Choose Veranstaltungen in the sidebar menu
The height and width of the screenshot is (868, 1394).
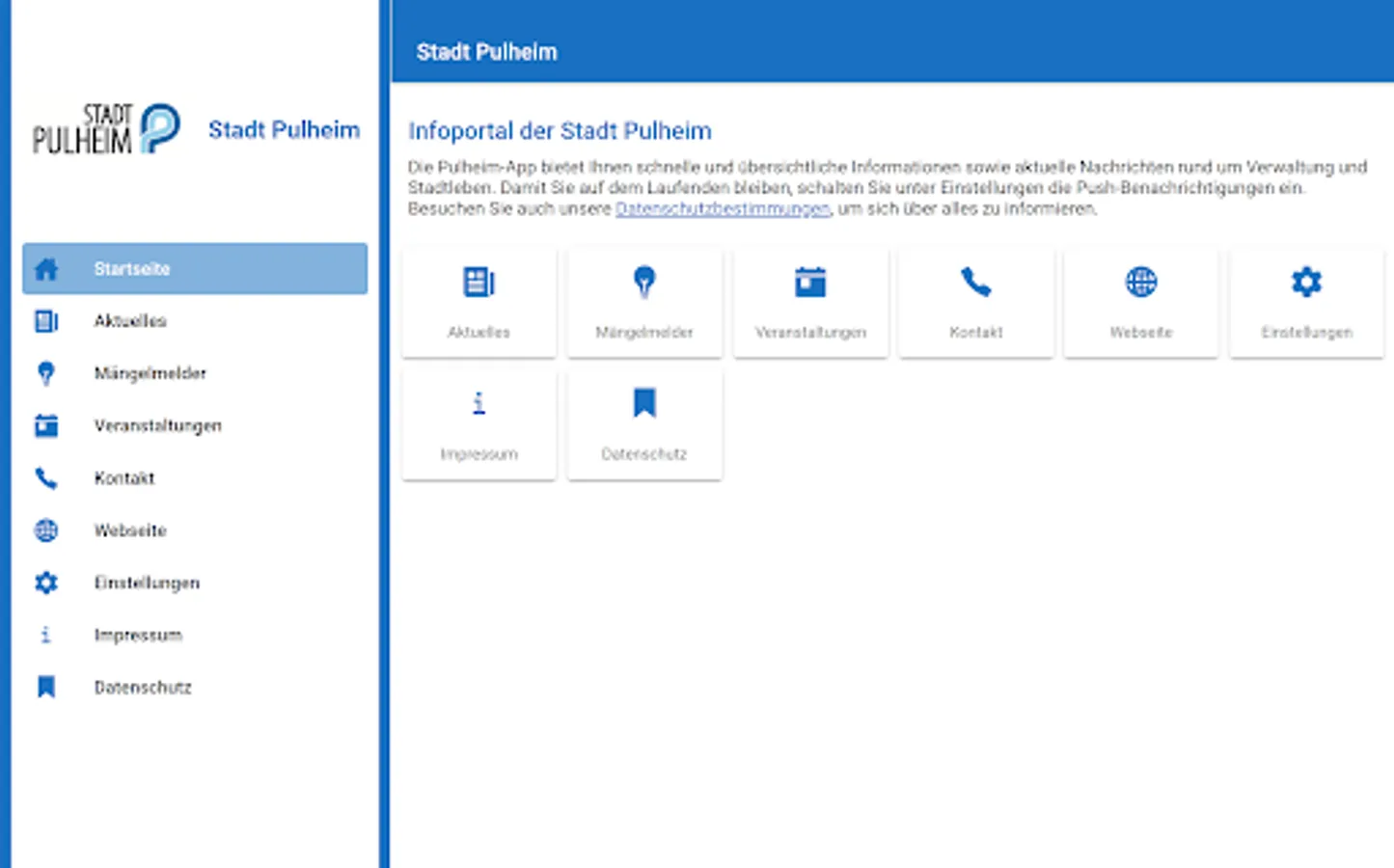click(x=195, y=425)
